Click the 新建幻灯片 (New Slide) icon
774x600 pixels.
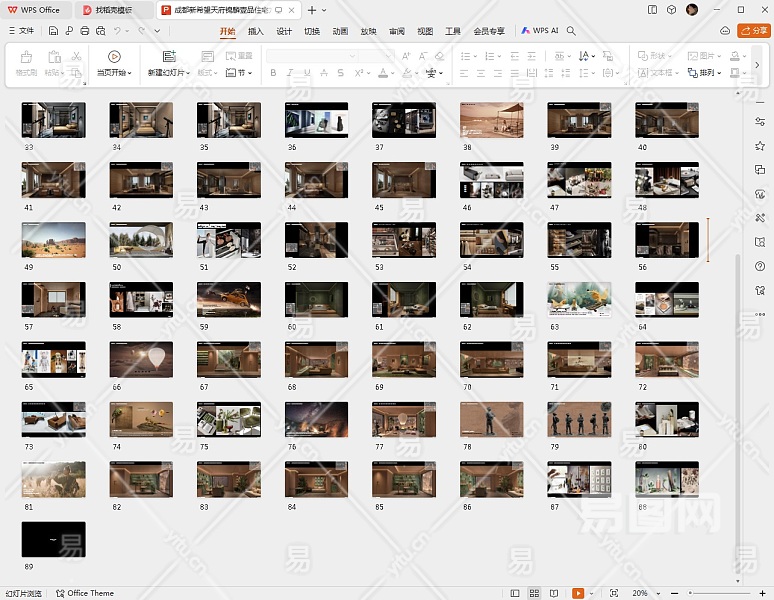(x=169, y=57)
